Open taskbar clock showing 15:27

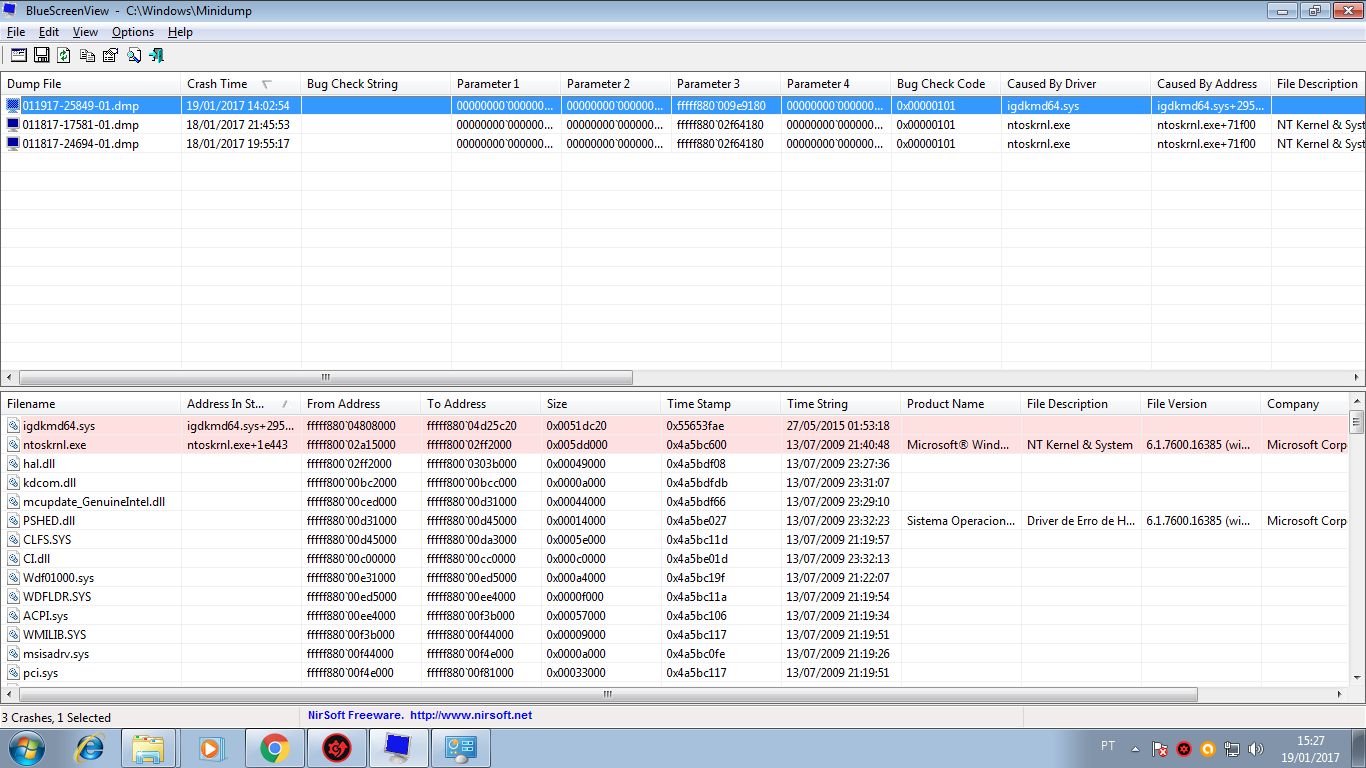click(1310, 748)
